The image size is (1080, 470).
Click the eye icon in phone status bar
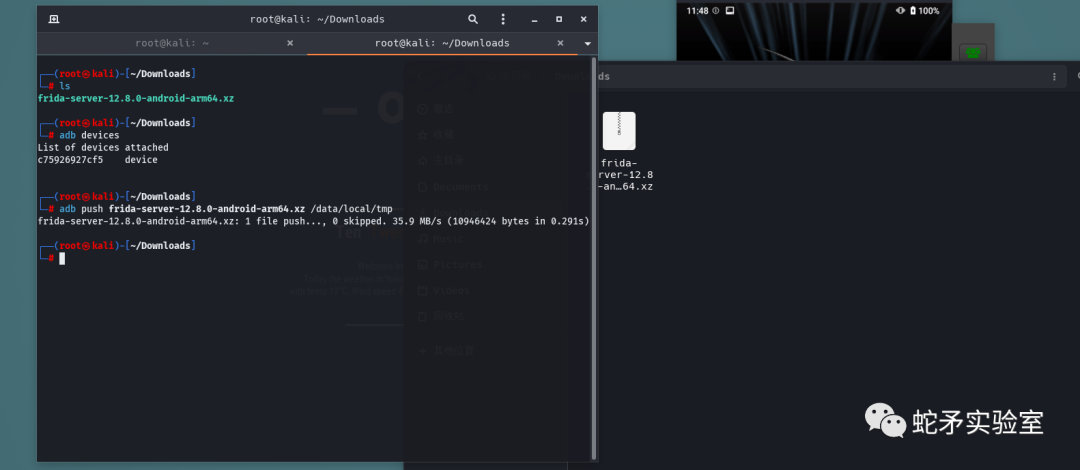coord(900,10)
